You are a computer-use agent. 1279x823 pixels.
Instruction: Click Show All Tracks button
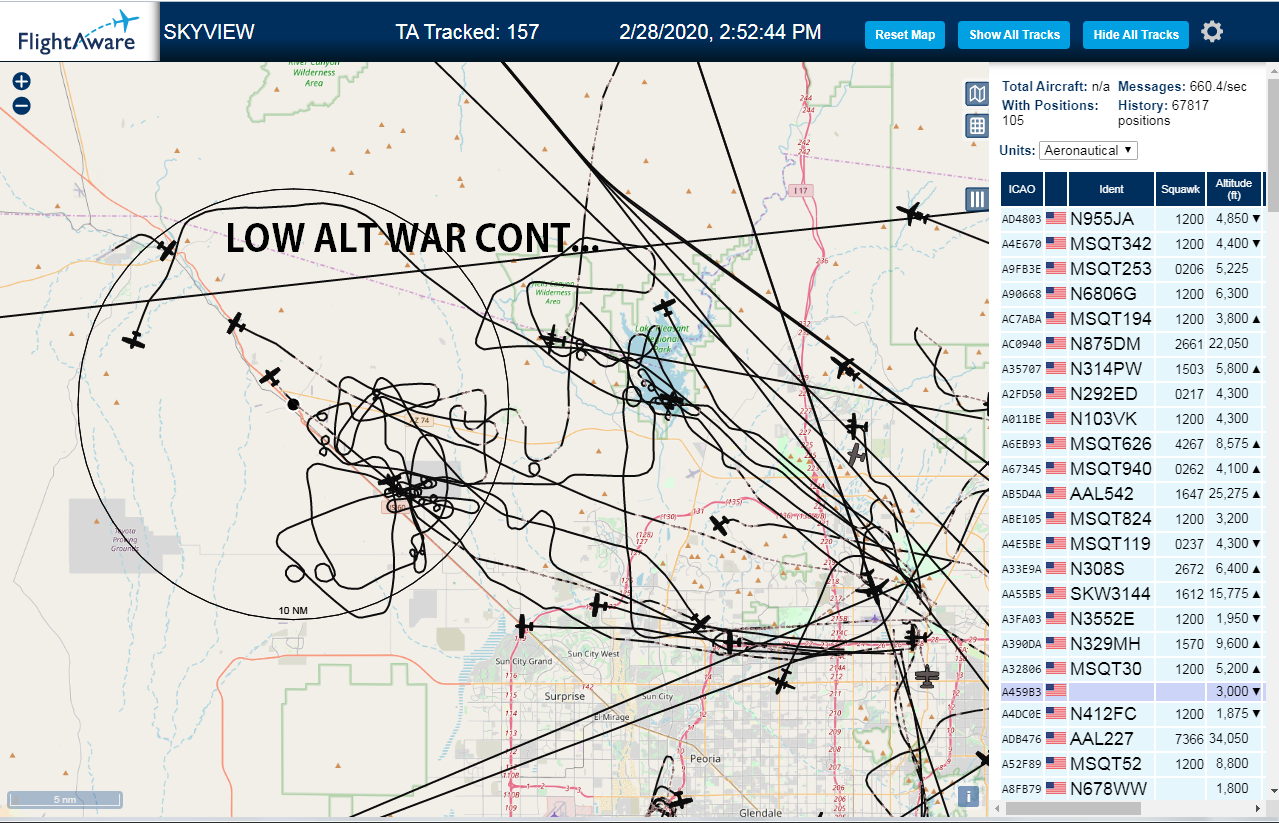(1014, 35)
